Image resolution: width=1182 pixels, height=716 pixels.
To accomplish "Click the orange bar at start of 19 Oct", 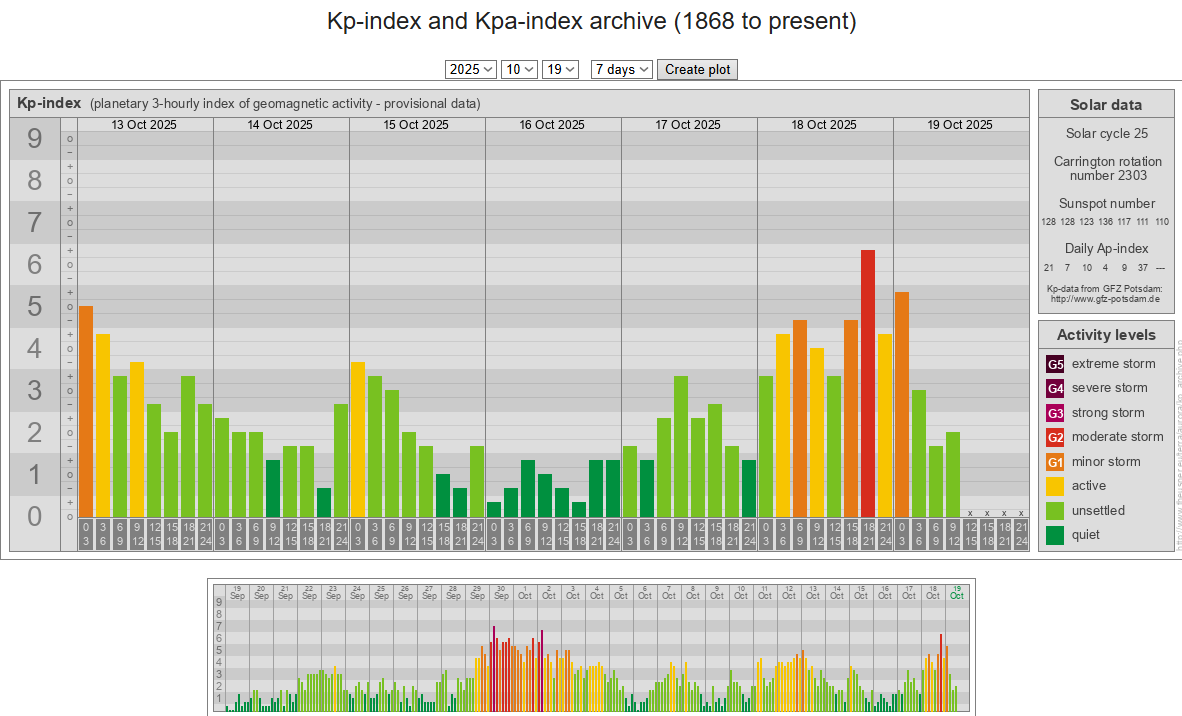I will [x=902, y=404].
